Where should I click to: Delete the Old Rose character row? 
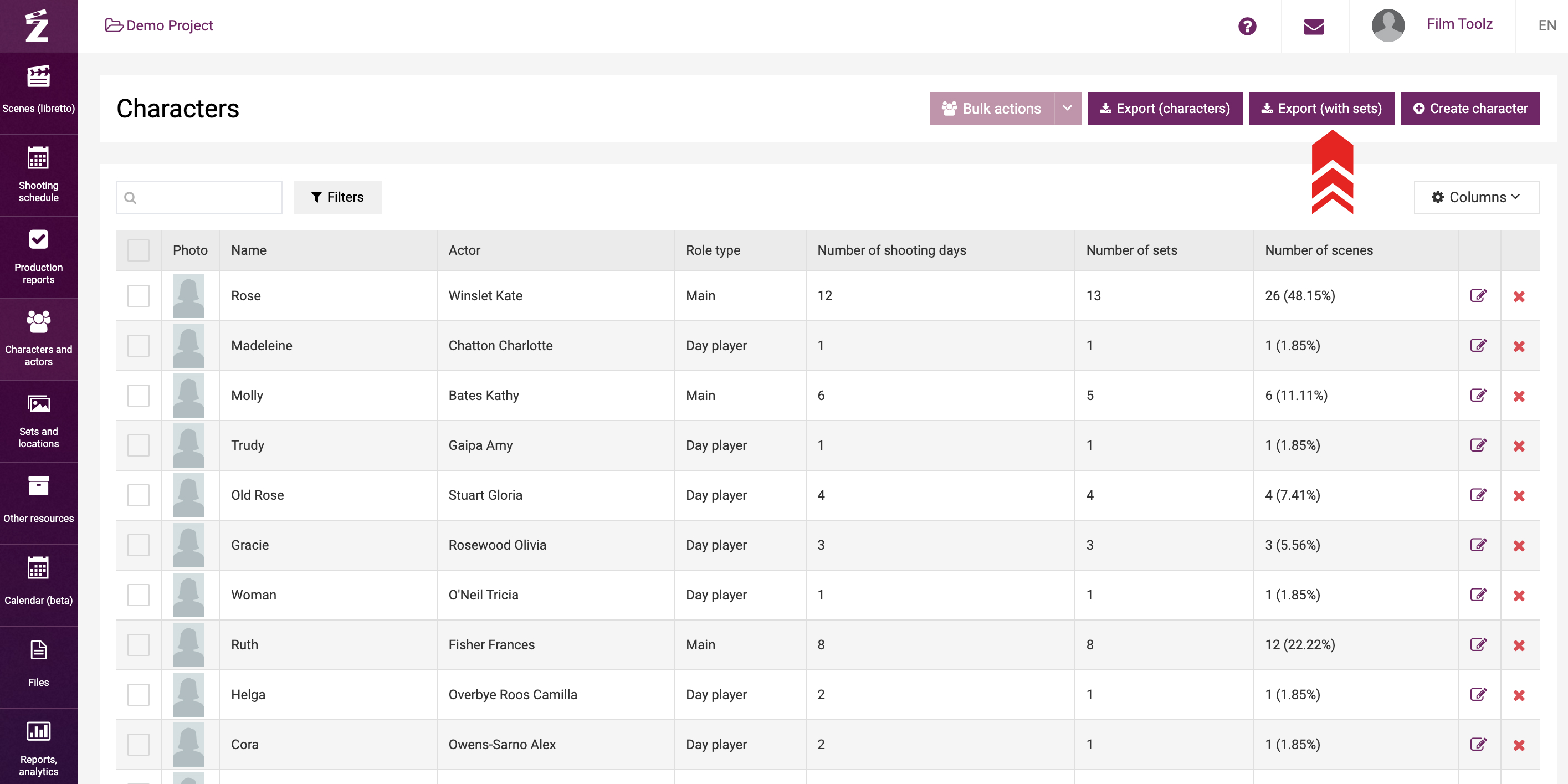pyautogui.click(x=1519, y=496)
